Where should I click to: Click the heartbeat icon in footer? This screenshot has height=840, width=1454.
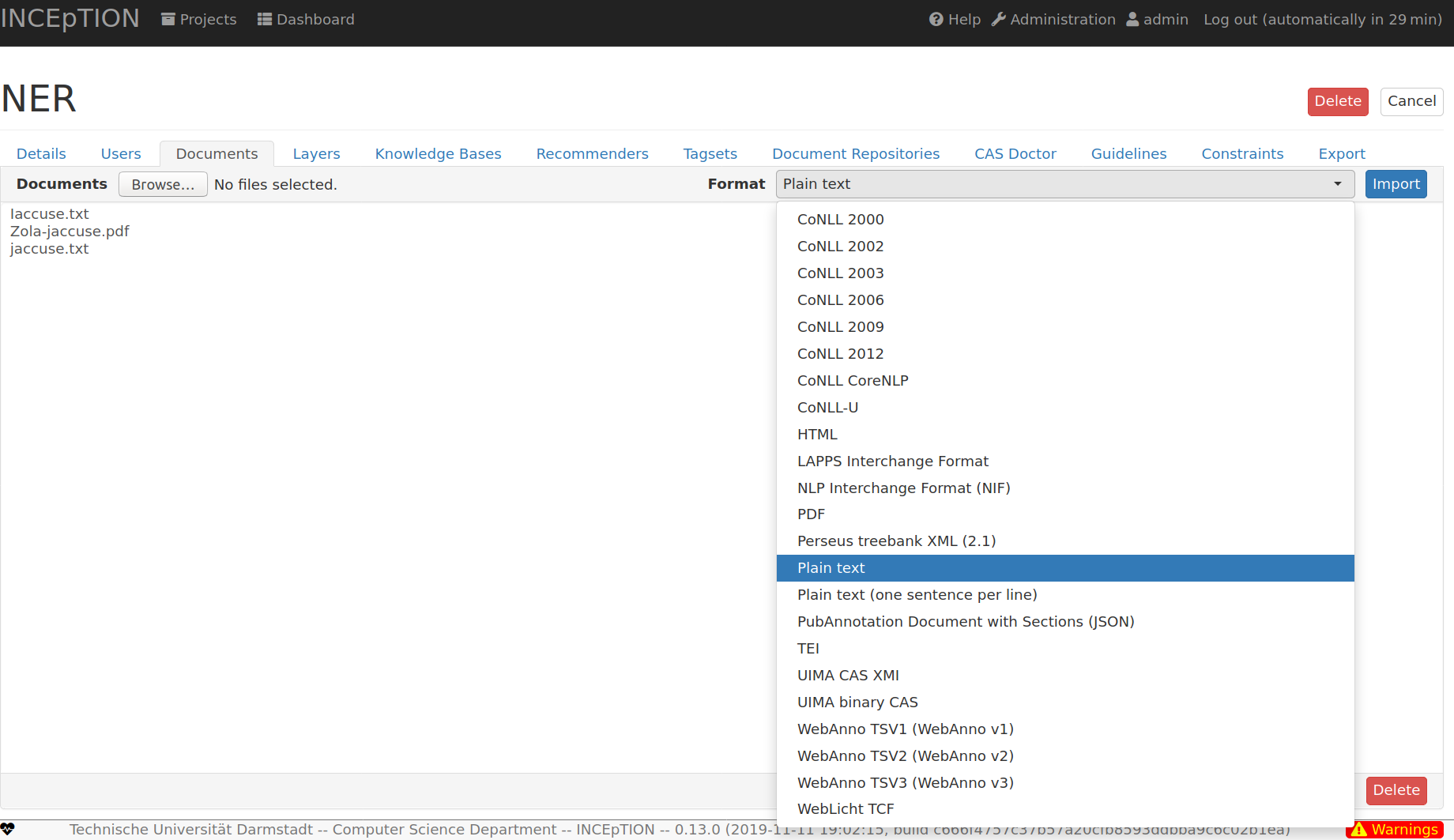pos(8,829)
